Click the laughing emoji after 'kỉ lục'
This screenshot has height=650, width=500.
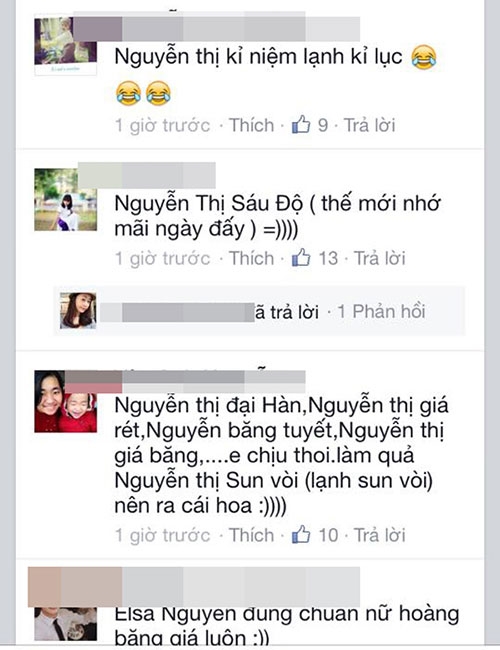coord(424,57)
